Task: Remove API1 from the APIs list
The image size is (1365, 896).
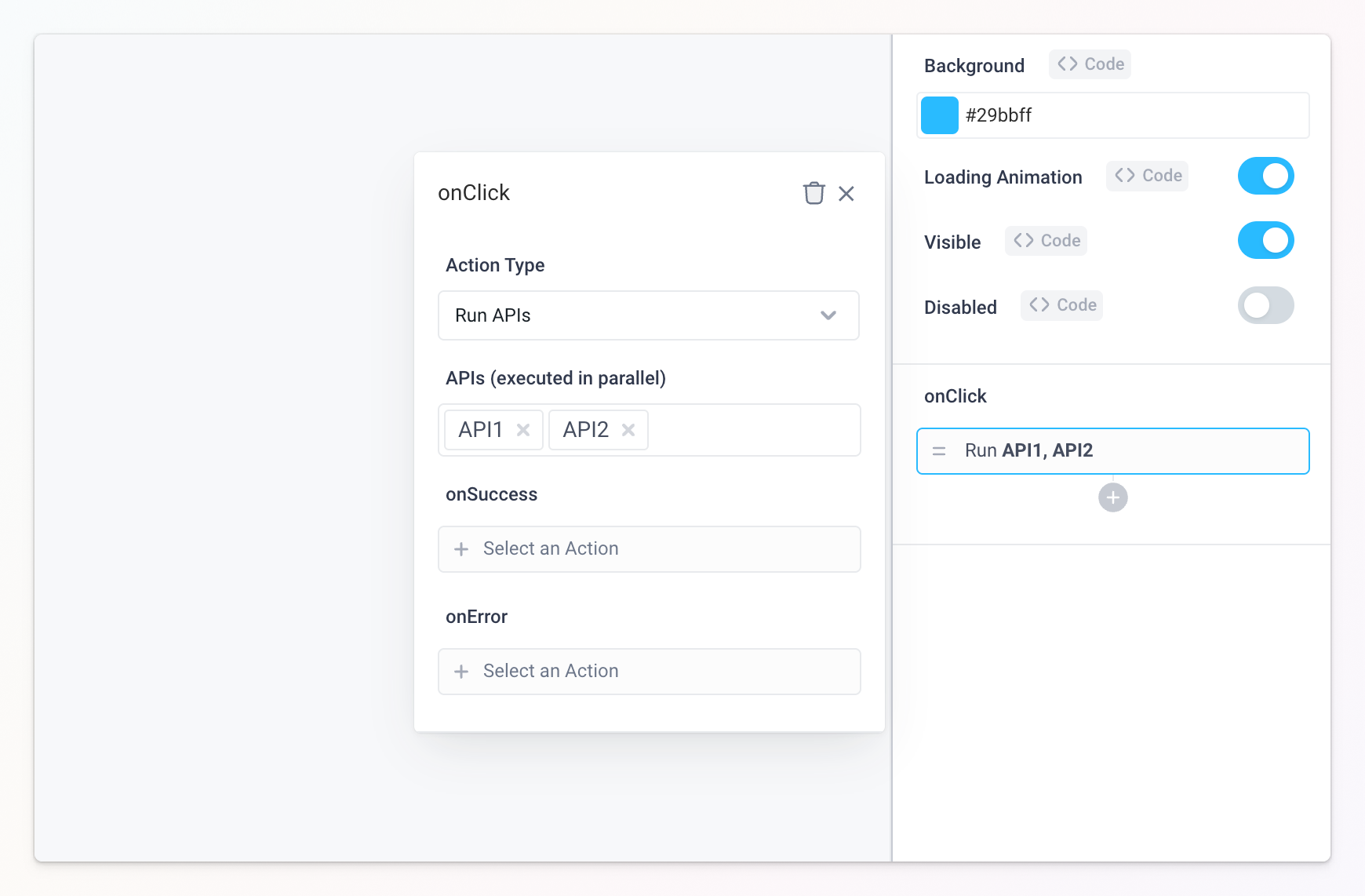Action: (x=523, y=430)
